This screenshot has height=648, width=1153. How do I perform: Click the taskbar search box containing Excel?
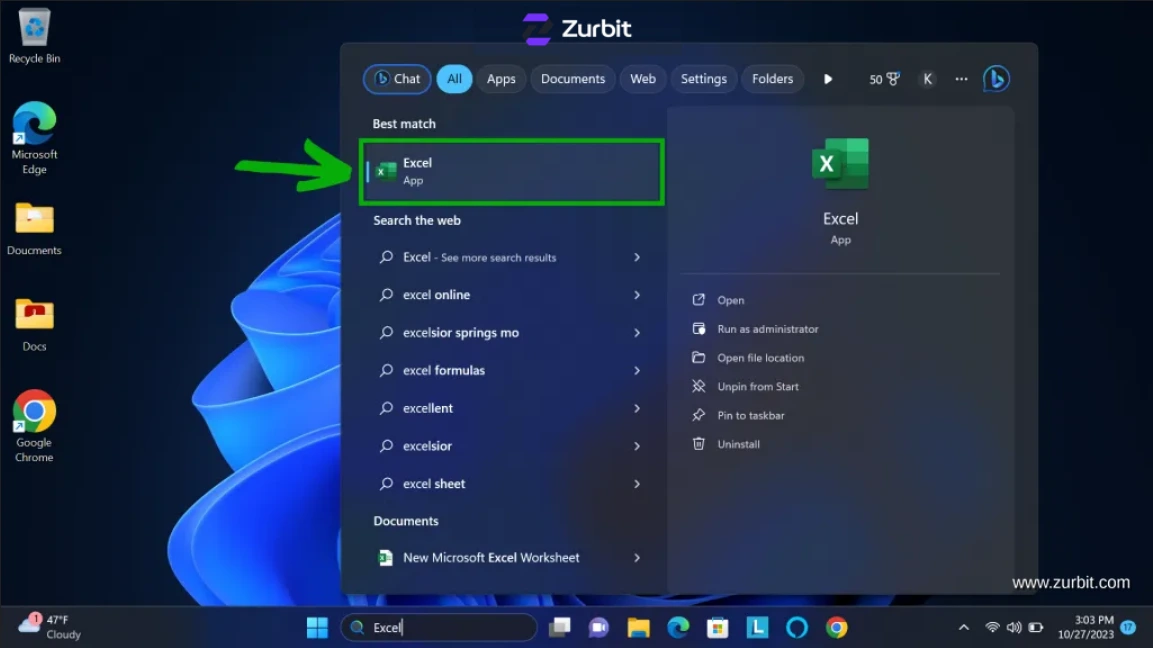(439, 627)
